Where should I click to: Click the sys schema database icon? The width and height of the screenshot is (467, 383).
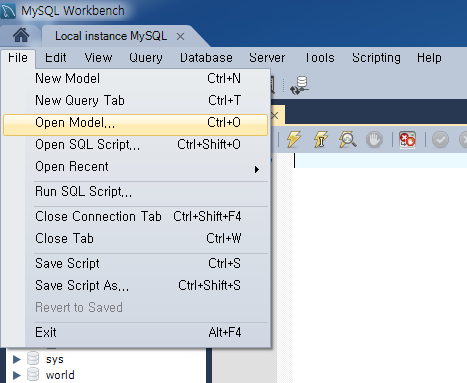pyautogui.click(x=33, y=358)
